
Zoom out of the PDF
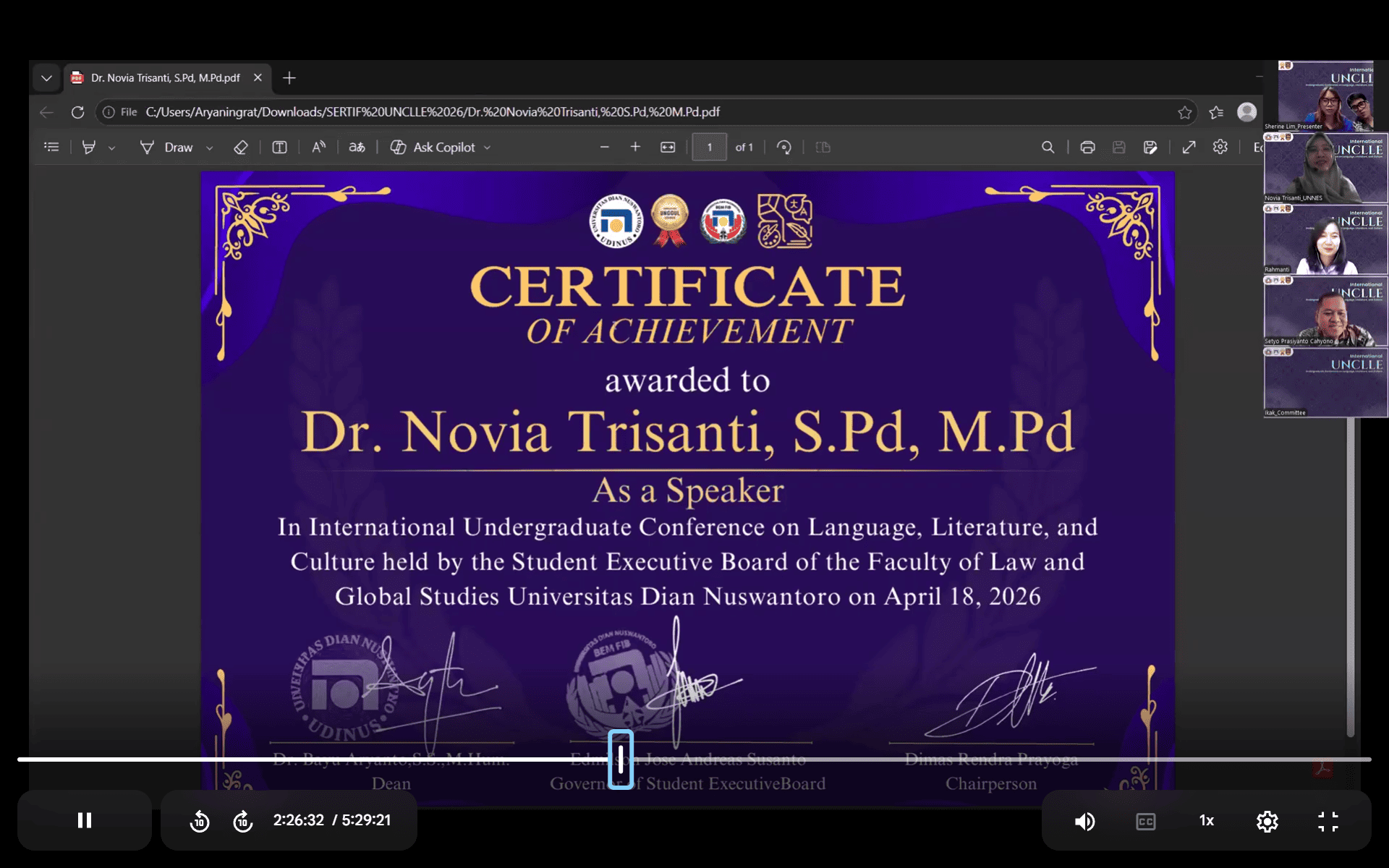604,147
